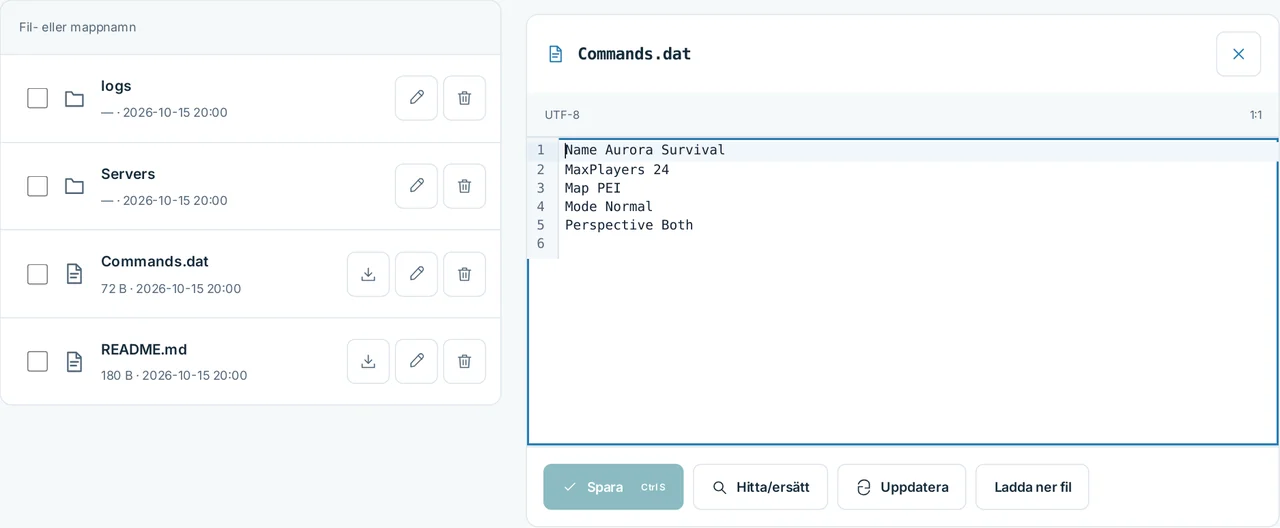Select the Servers folder checkbox
Image resolution: width=1280 pixels, height=528 pixels.
pyautogui.click(x=37, y=186)
